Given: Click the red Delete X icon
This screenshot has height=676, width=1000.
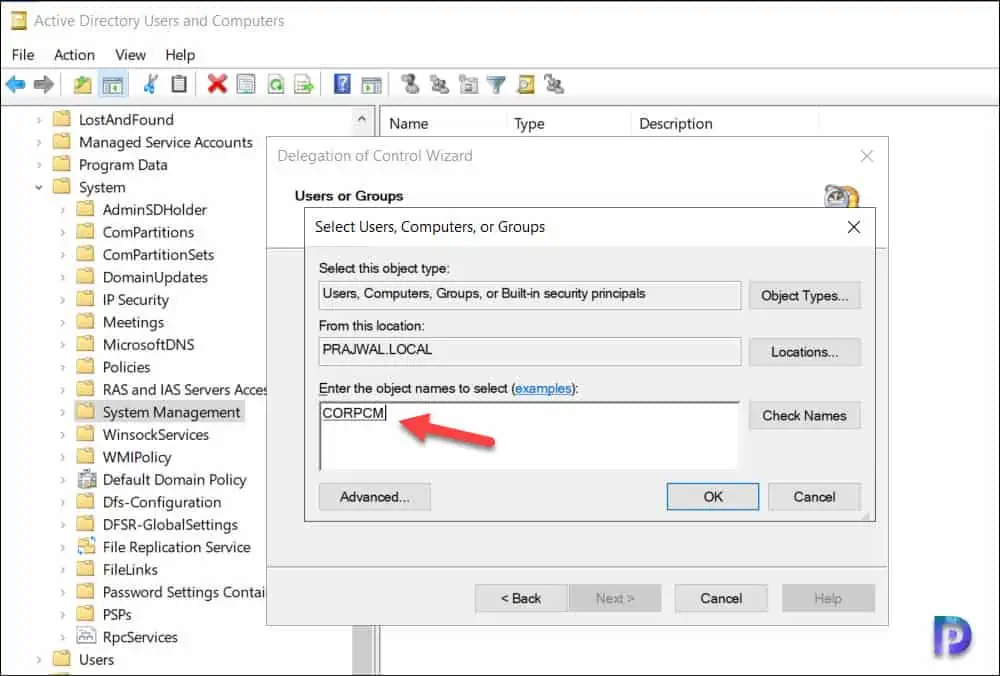Looking at the screenshot, I should coord(217,84).
